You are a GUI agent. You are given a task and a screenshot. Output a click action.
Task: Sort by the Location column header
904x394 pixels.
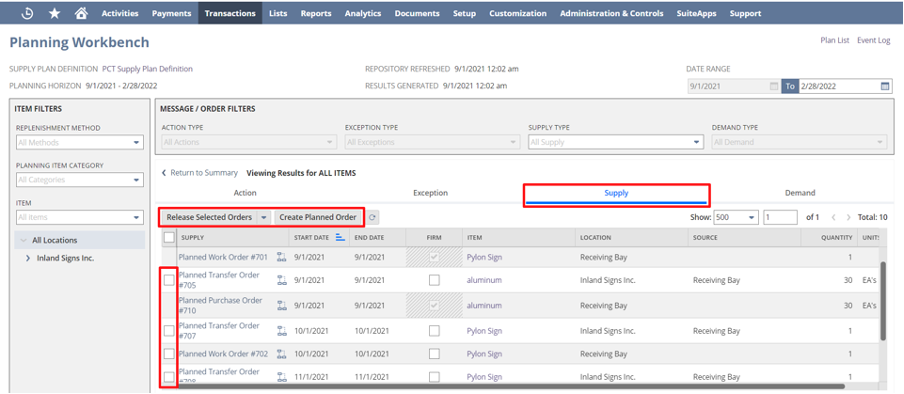point(596,237)
